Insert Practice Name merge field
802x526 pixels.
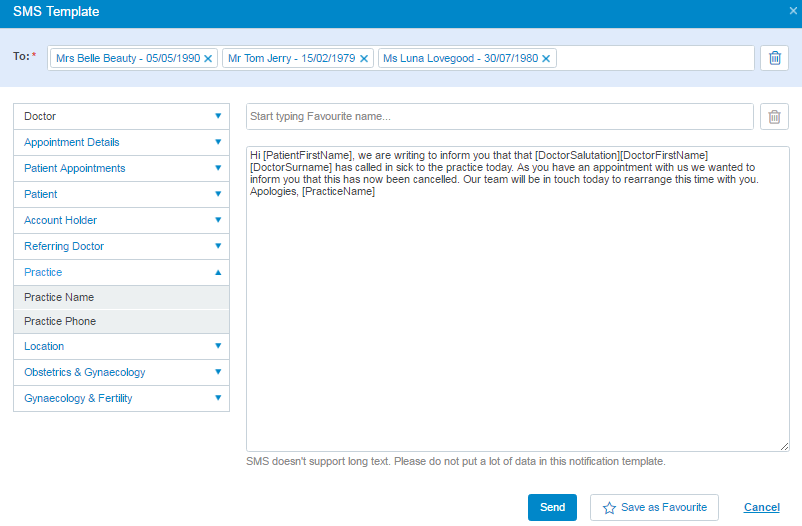[121, 297]
